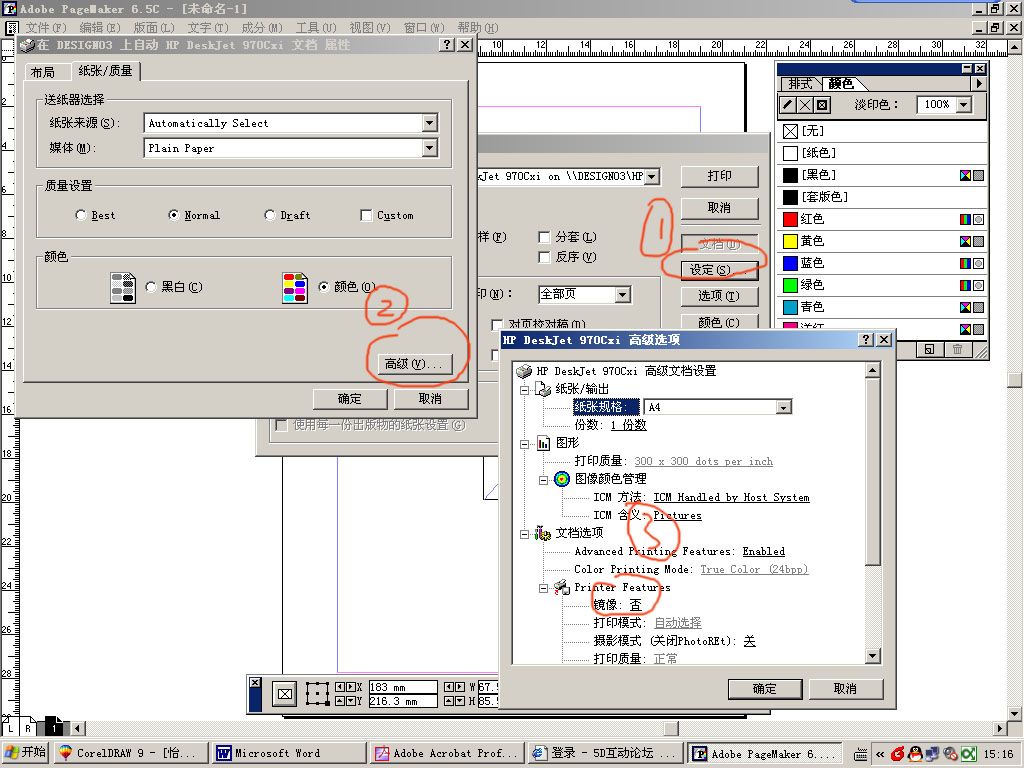
Task: Click the help question mark in 高级选项 title
Action: (866, 340)
